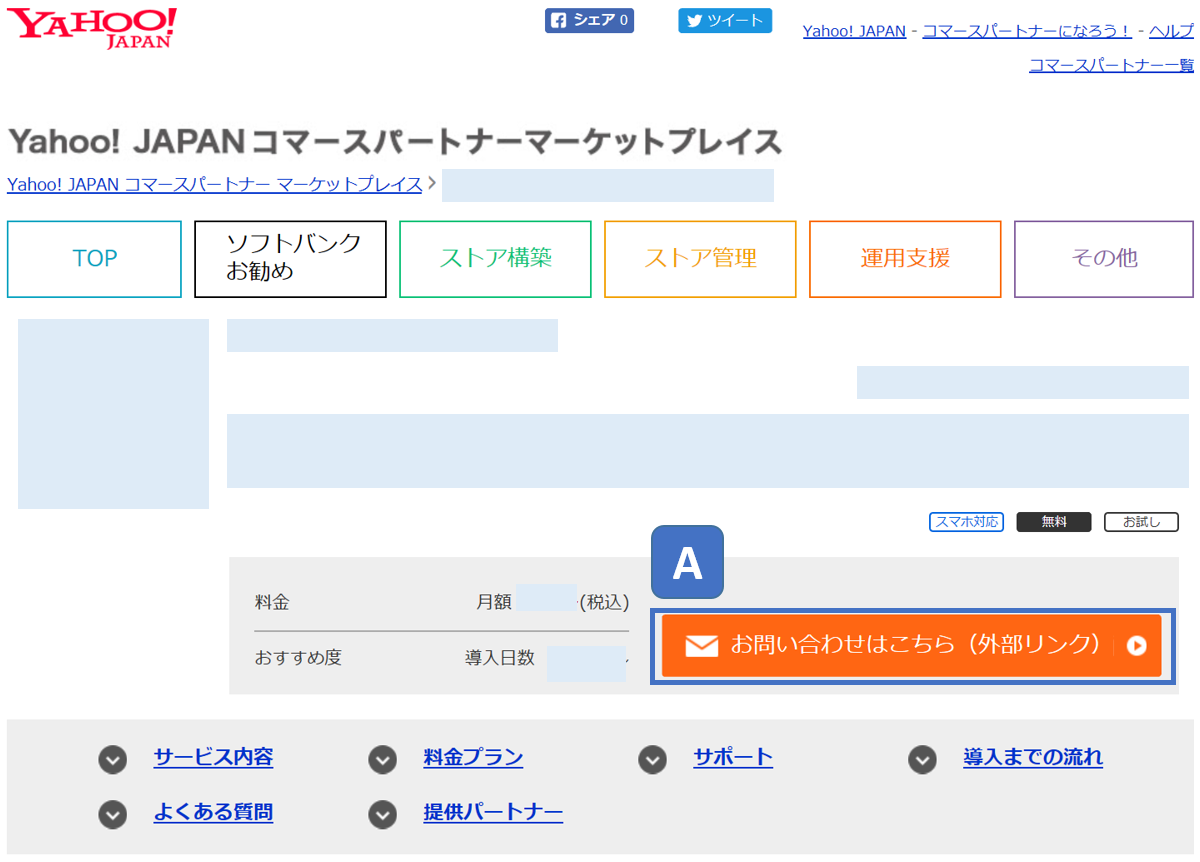Select the ストア管理 tab
The width and height of the screenshot is (1200, 862).
click(700, 259)
